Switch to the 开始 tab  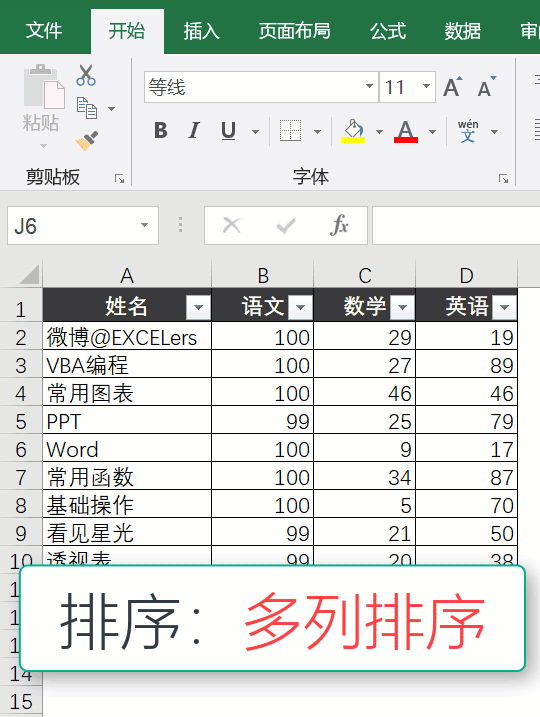[x=127, y=31]
